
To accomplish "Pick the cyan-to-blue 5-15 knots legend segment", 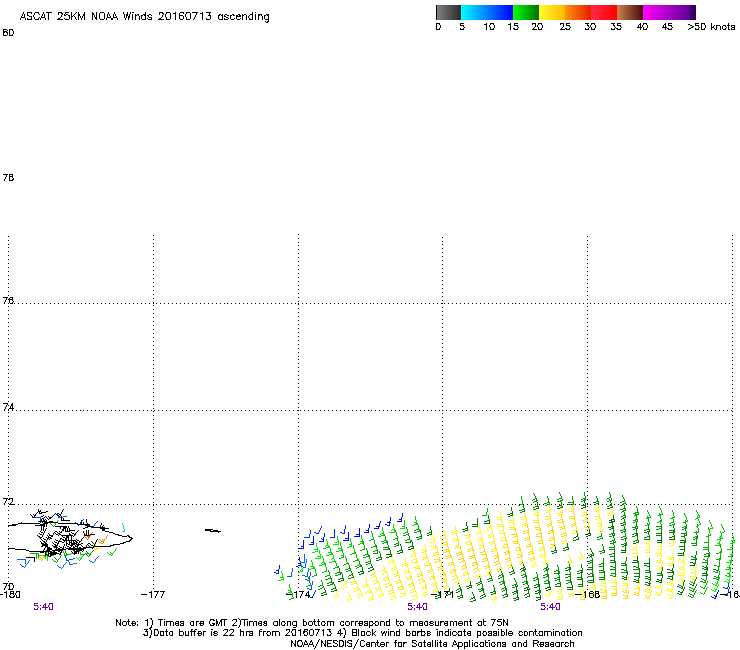I will click(x=487, y=12).
